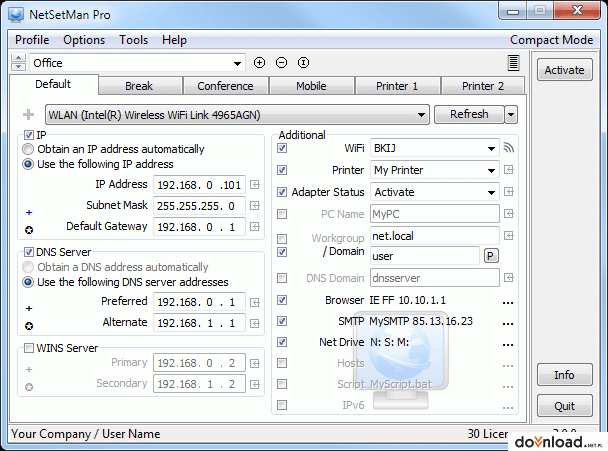The image size is (608, 451).
Task: Open the Adapter Status Activate dropdown
Action: point(435,192)
